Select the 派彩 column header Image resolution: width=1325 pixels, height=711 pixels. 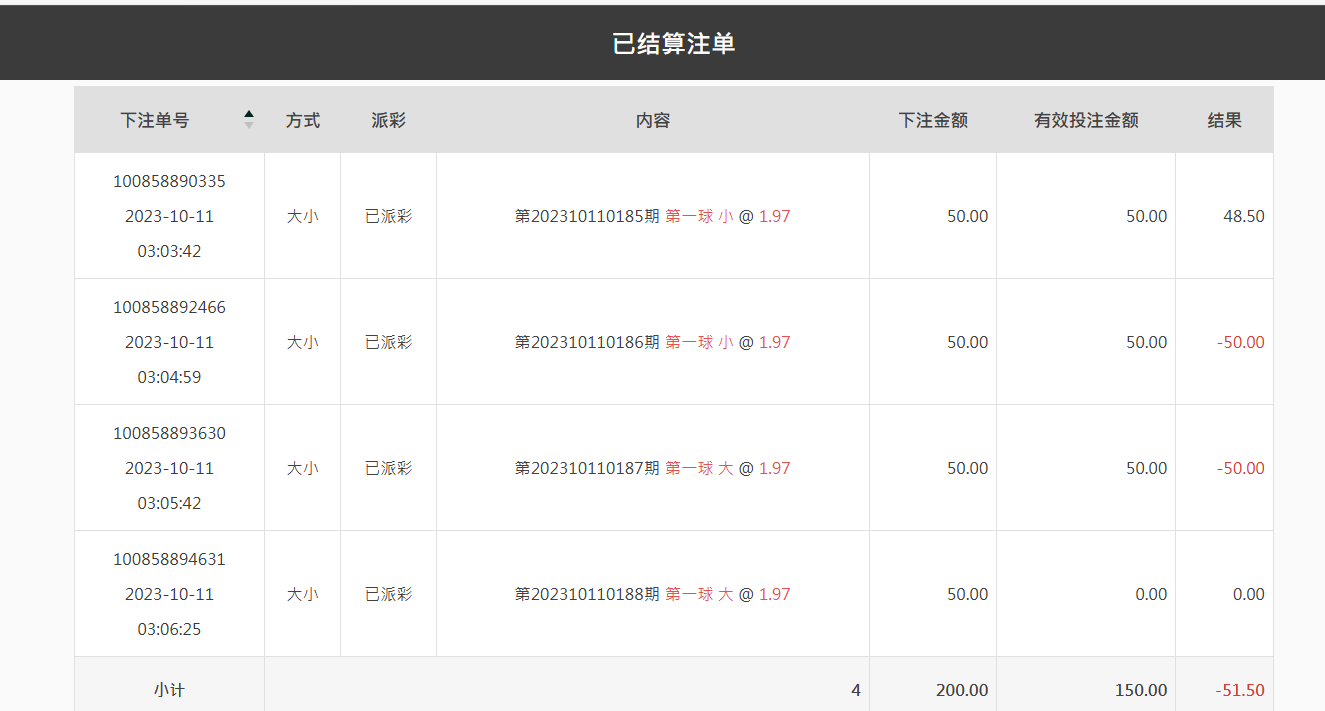click(388, 120)
